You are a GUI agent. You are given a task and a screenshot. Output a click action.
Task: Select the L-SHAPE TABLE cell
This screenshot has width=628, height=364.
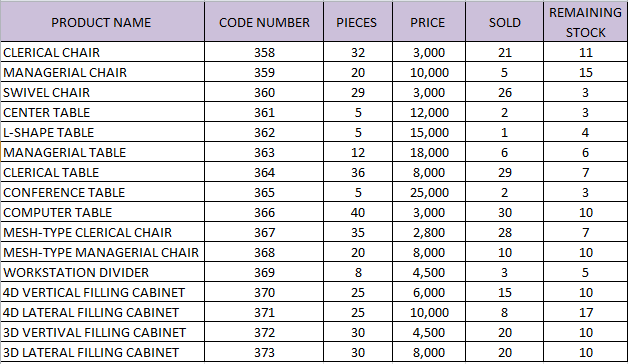(103, 132)
